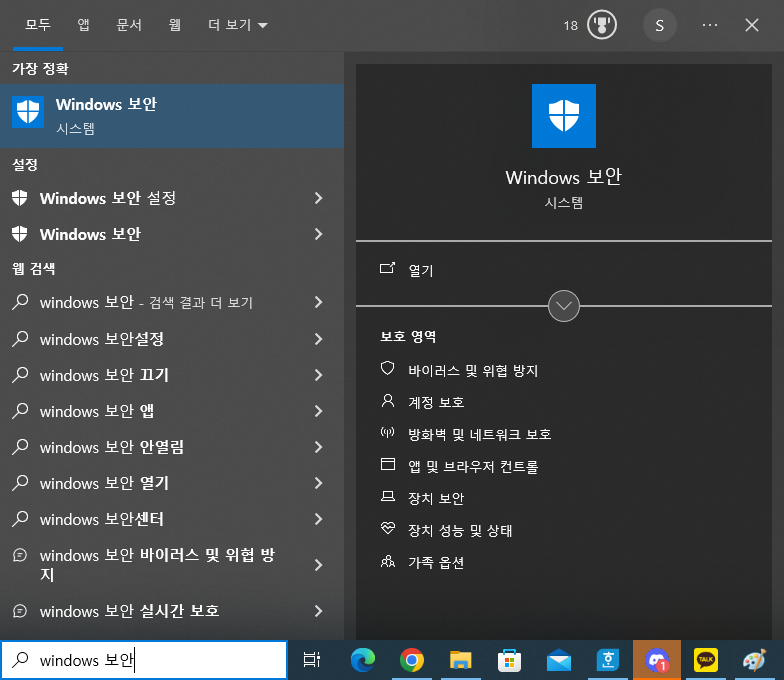Image resolution: width=784 pixels, height=680 pixels.
Task: Open the Paint palette app from taskbar
Action: (x=754, y=660)
